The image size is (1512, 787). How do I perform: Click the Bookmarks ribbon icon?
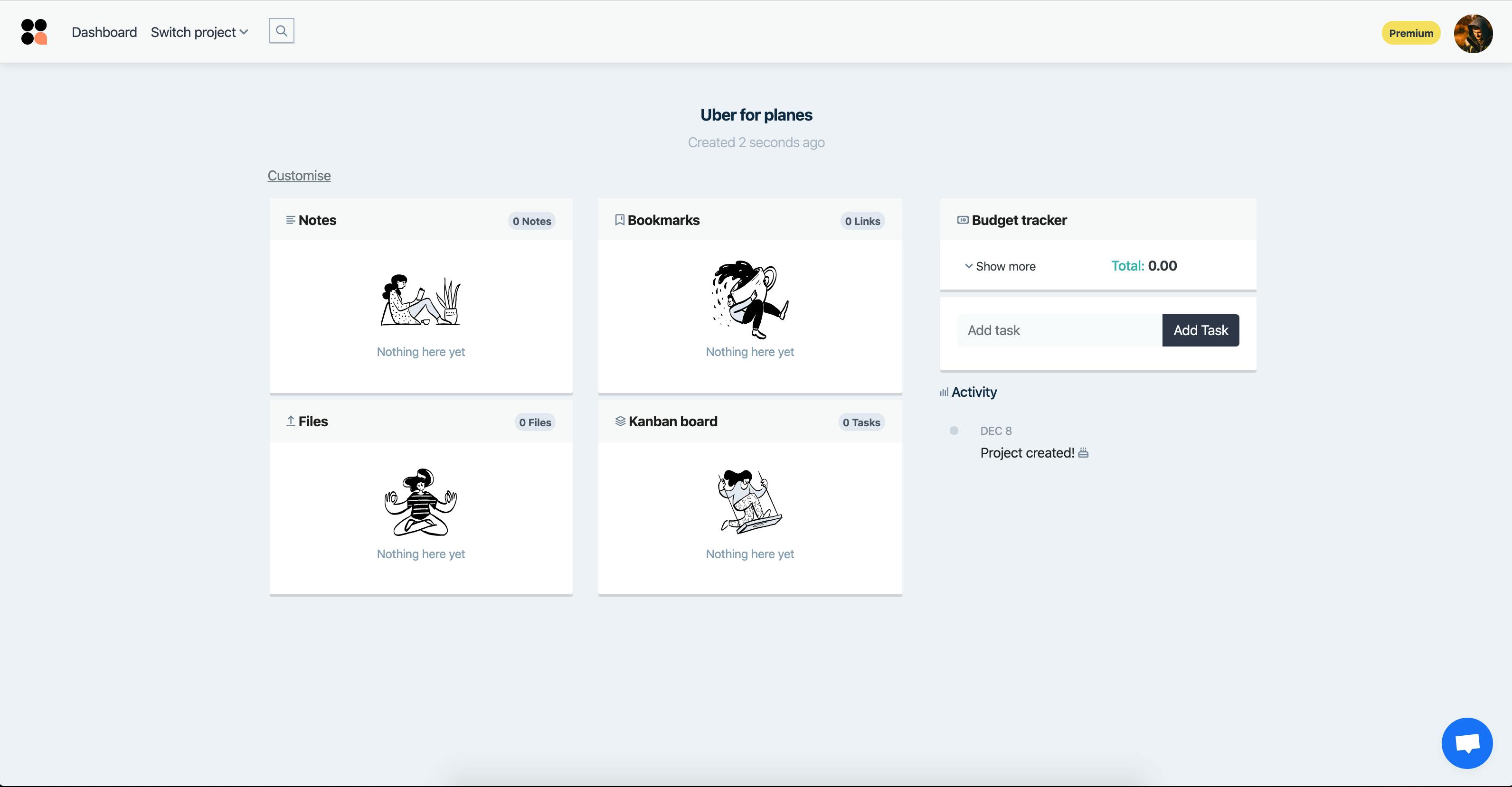619,220
